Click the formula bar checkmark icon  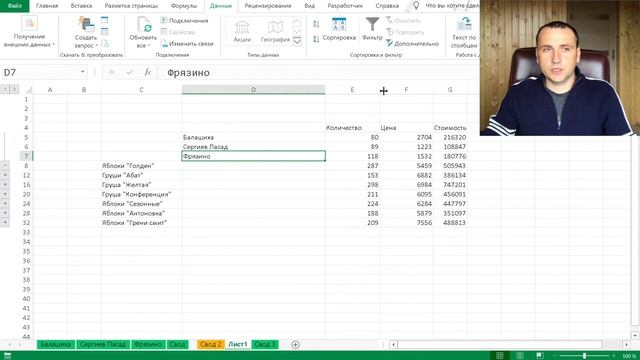coord(129,72)
